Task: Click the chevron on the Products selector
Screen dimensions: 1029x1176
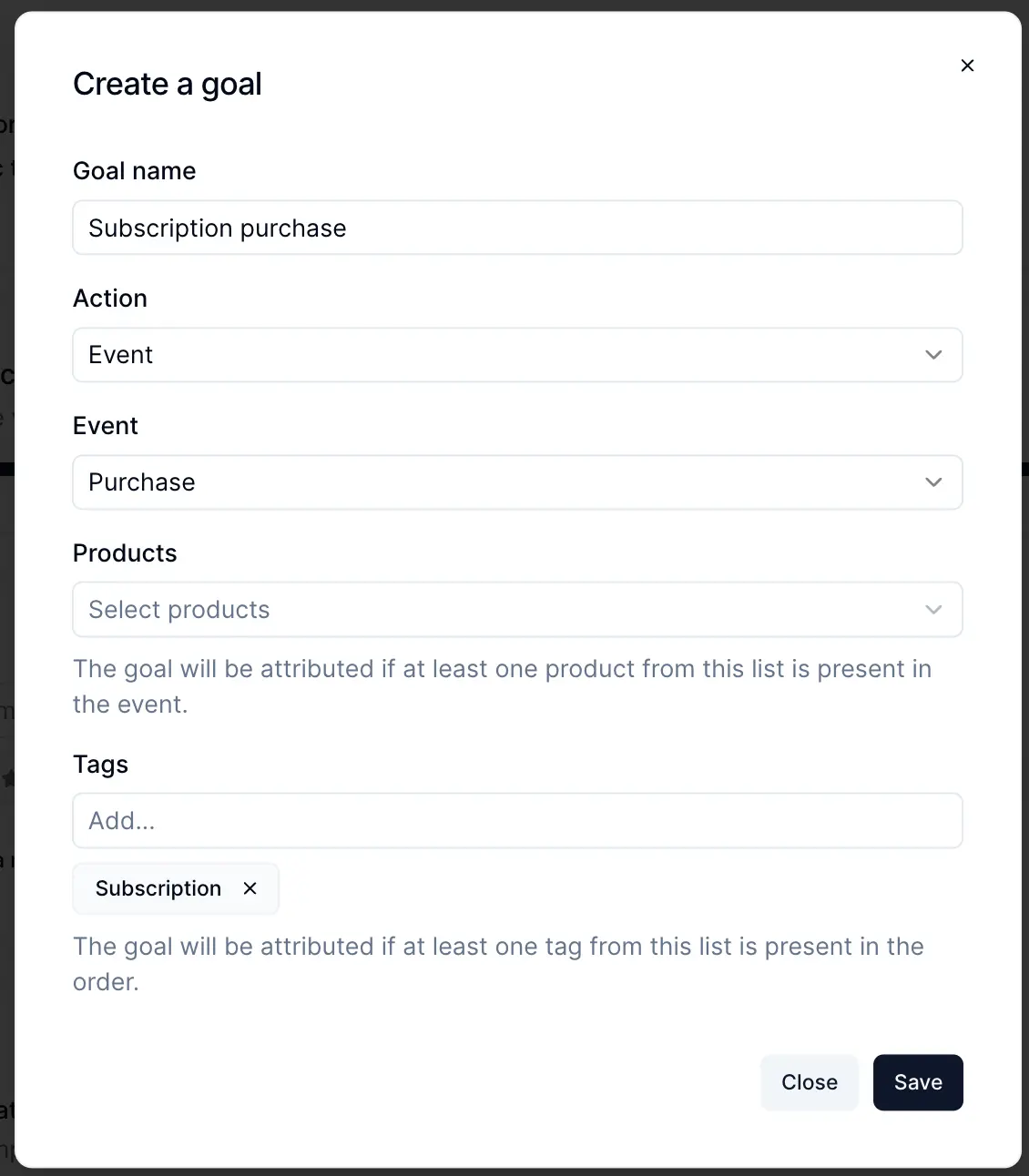Action: click(933, 609)
